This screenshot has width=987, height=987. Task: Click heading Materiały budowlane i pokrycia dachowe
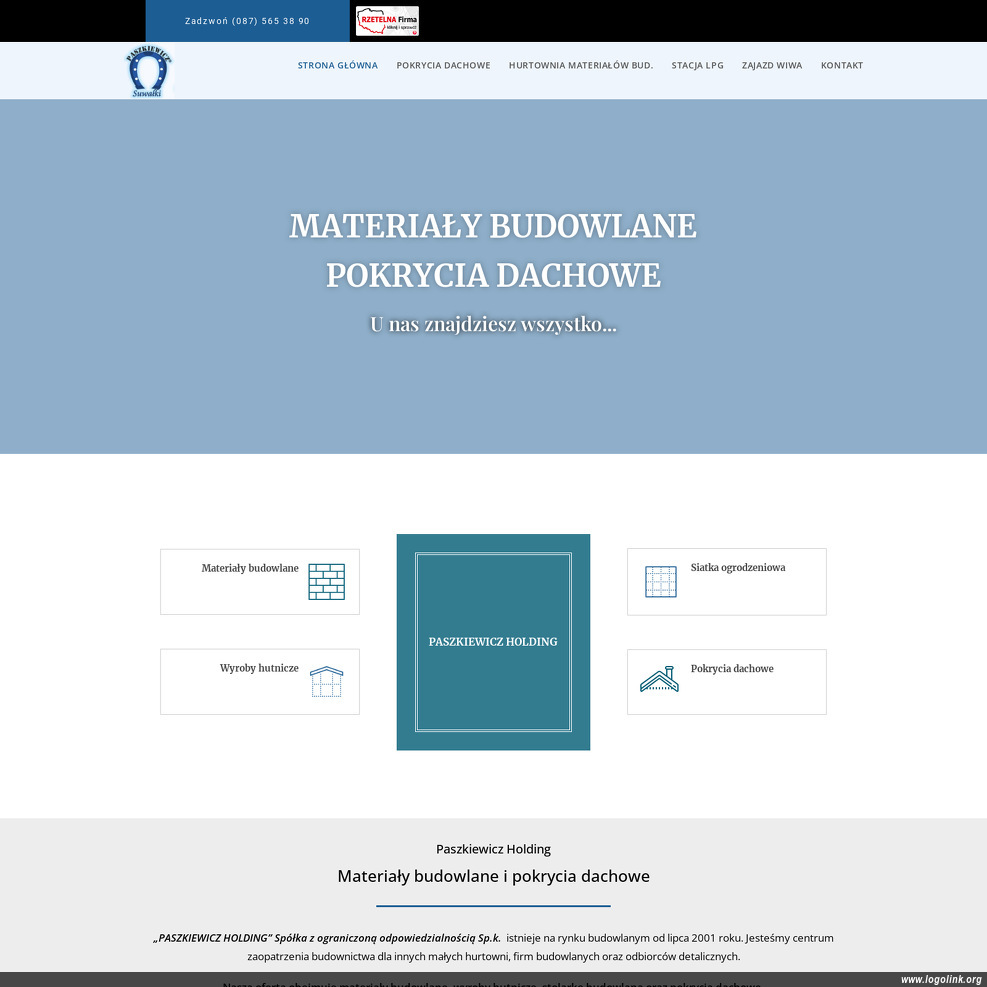(x=494, y=876)
